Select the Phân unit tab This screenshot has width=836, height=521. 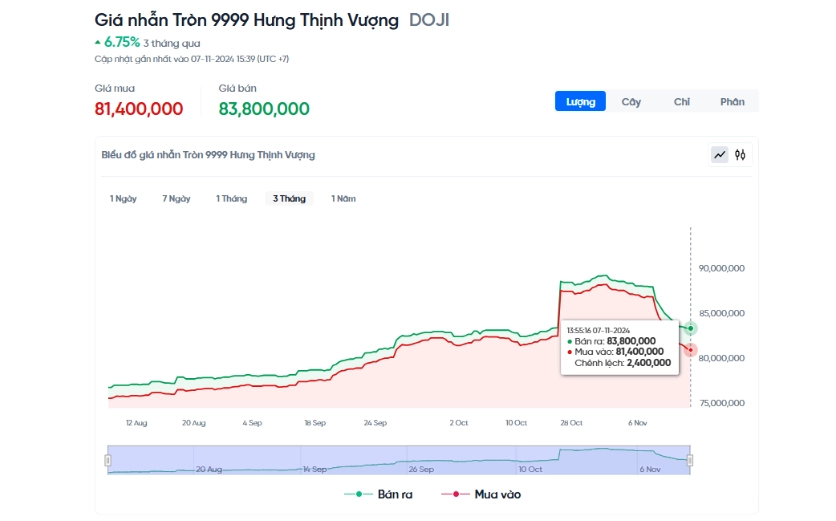tap(732, 101)
